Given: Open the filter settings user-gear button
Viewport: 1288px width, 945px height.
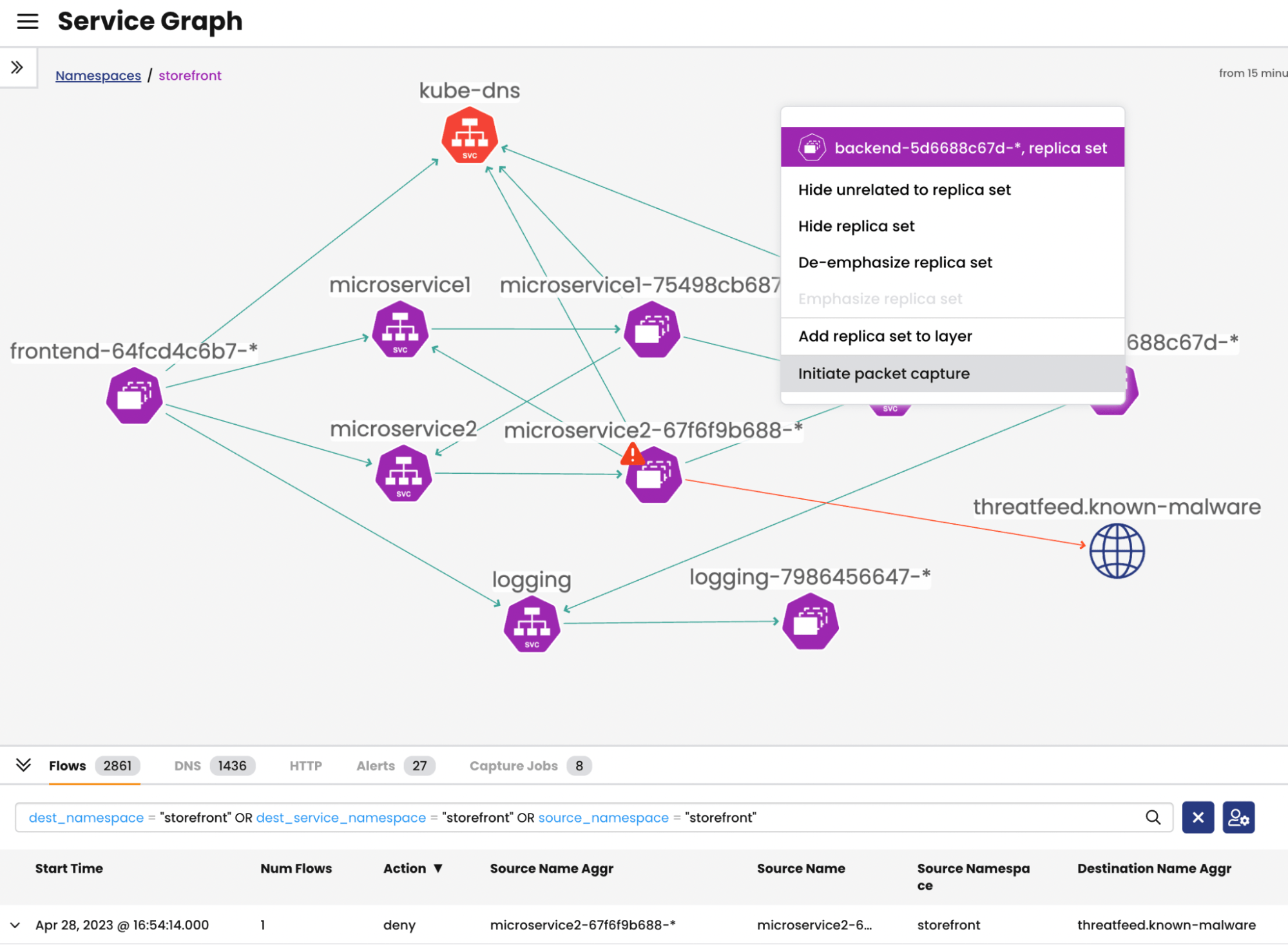Looking at the screenshot, I should pyautogui.click(x=1238, y=817).
